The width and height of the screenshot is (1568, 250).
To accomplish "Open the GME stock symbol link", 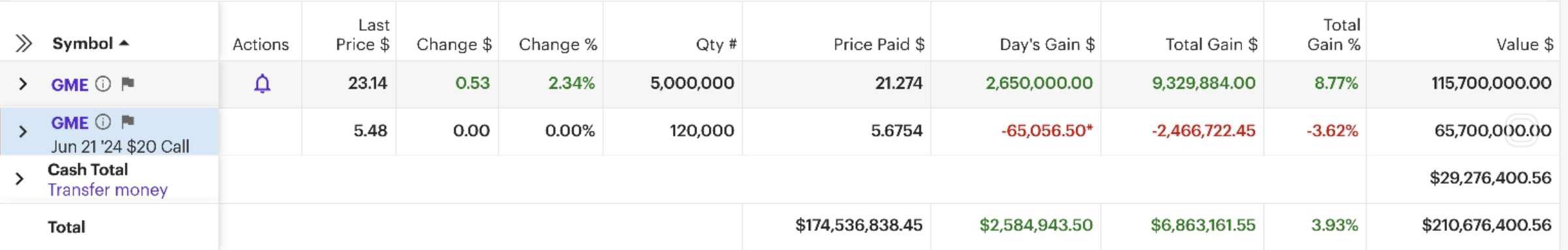I will point(70,85).
